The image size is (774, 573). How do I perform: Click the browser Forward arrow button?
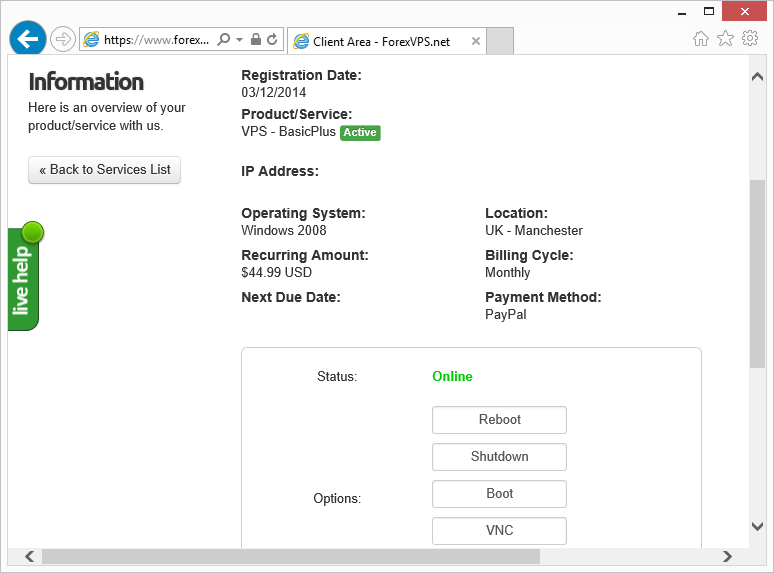[x=62, y=39]
